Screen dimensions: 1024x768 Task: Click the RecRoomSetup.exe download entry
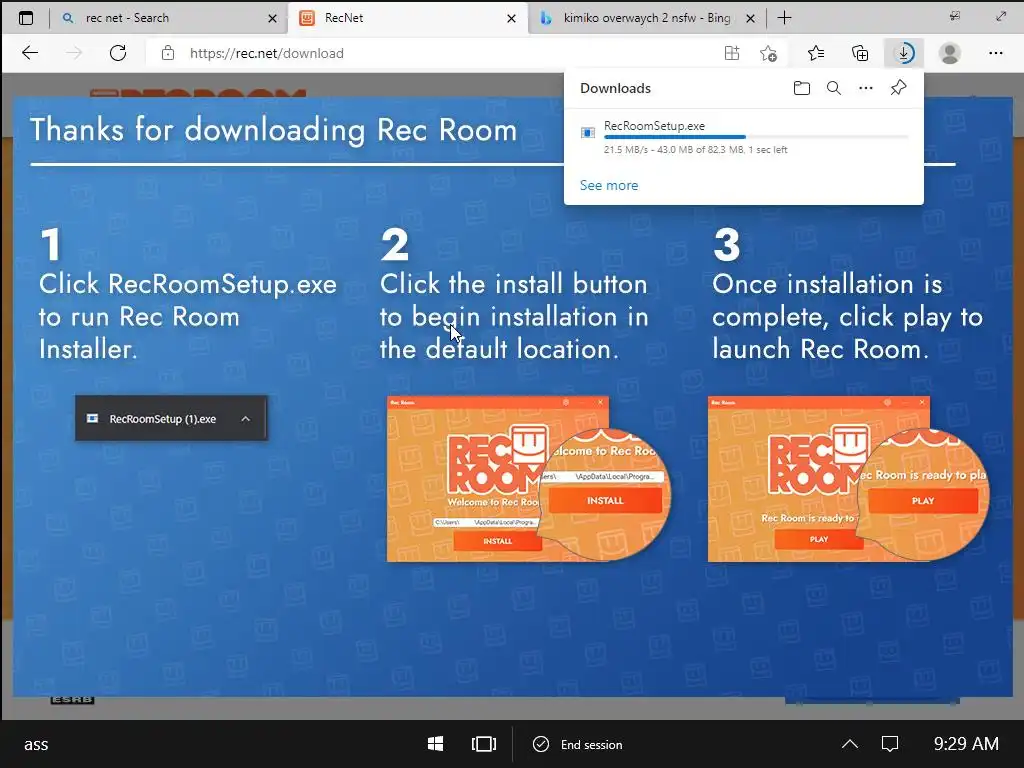click(744, 137)
